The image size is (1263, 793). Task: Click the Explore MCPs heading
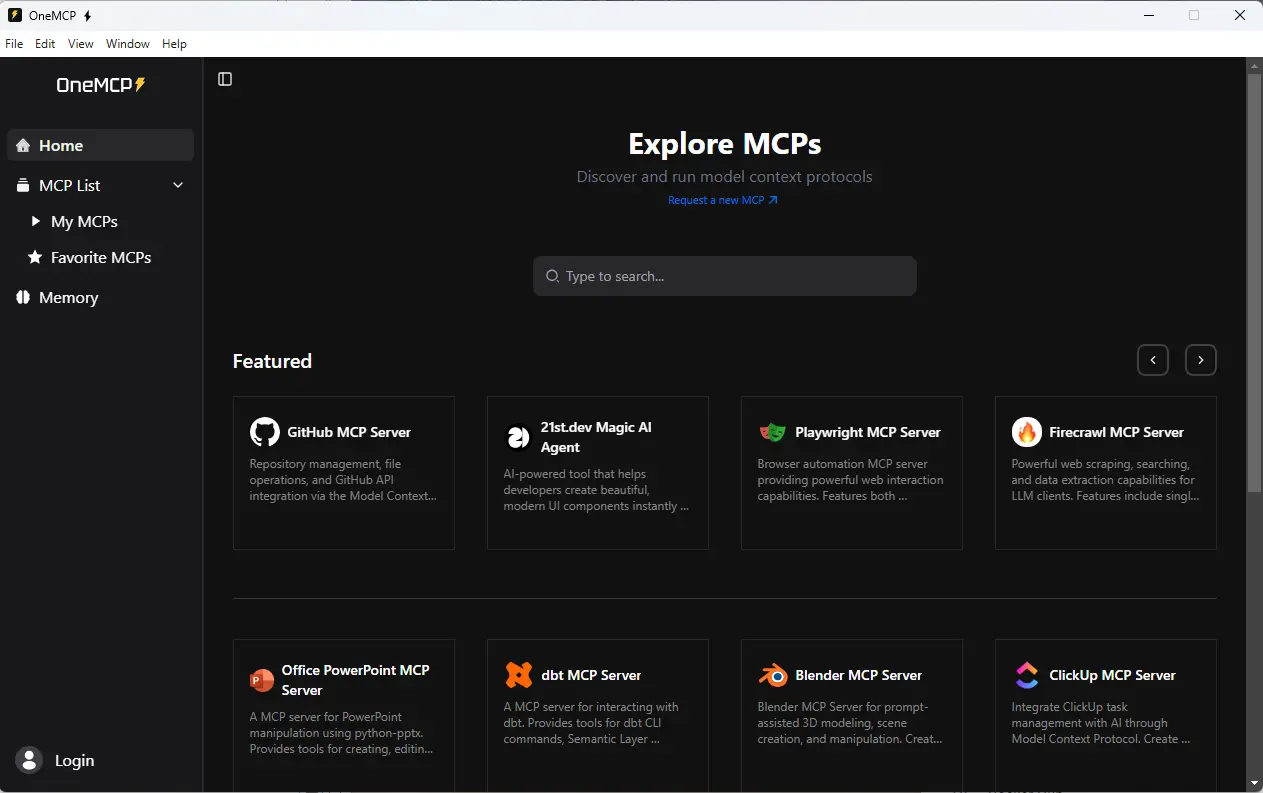(x=725, y=144)
